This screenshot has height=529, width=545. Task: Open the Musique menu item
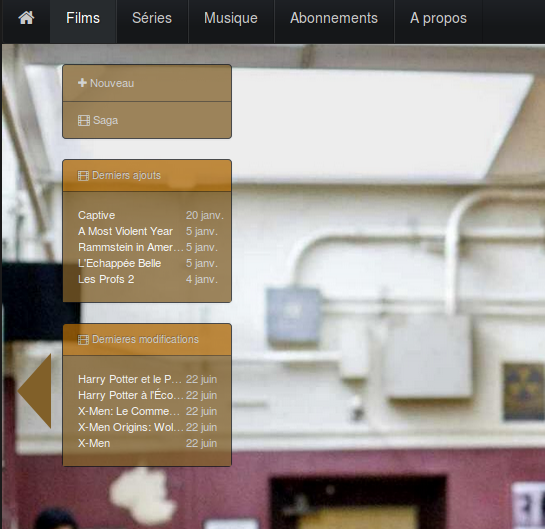231,18
